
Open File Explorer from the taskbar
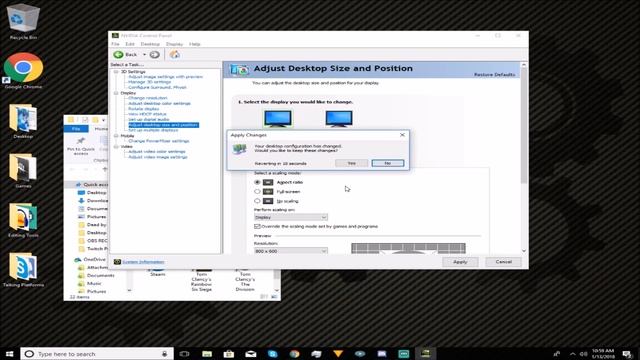(207, 353)
